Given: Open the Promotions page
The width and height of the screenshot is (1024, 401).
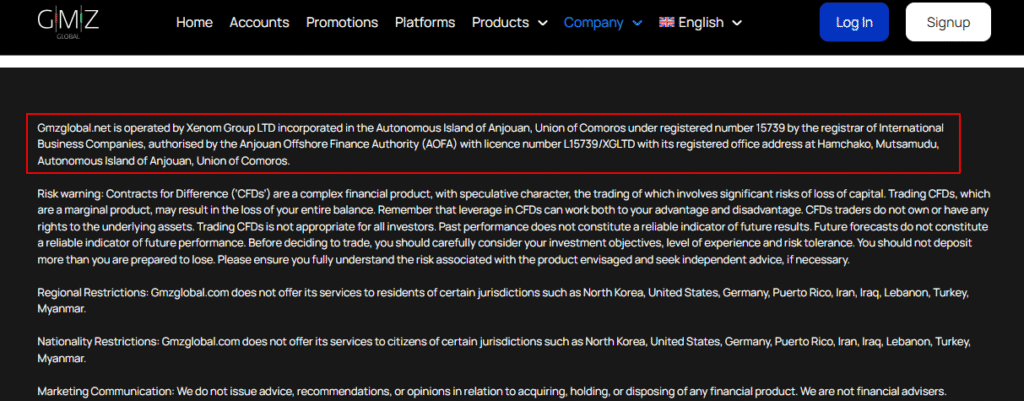Looking at the screenshot, I should [x=342, y=22].
